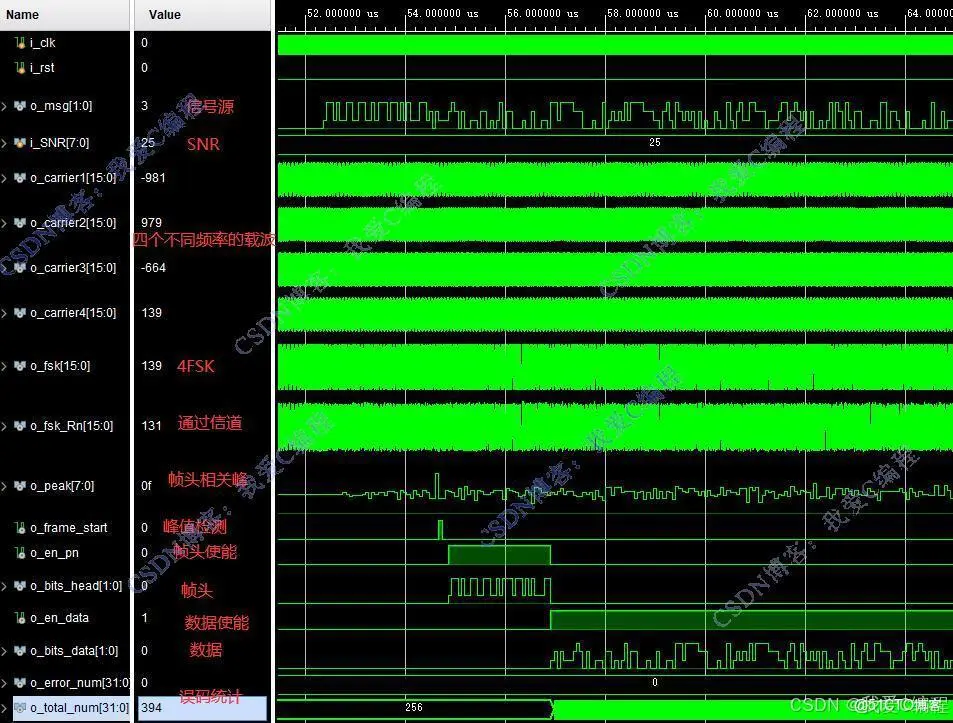The height and width of the screenshot is (723, 953).
Task: Select the o_fsk[15:0] signal name
Action: (60, 366)
